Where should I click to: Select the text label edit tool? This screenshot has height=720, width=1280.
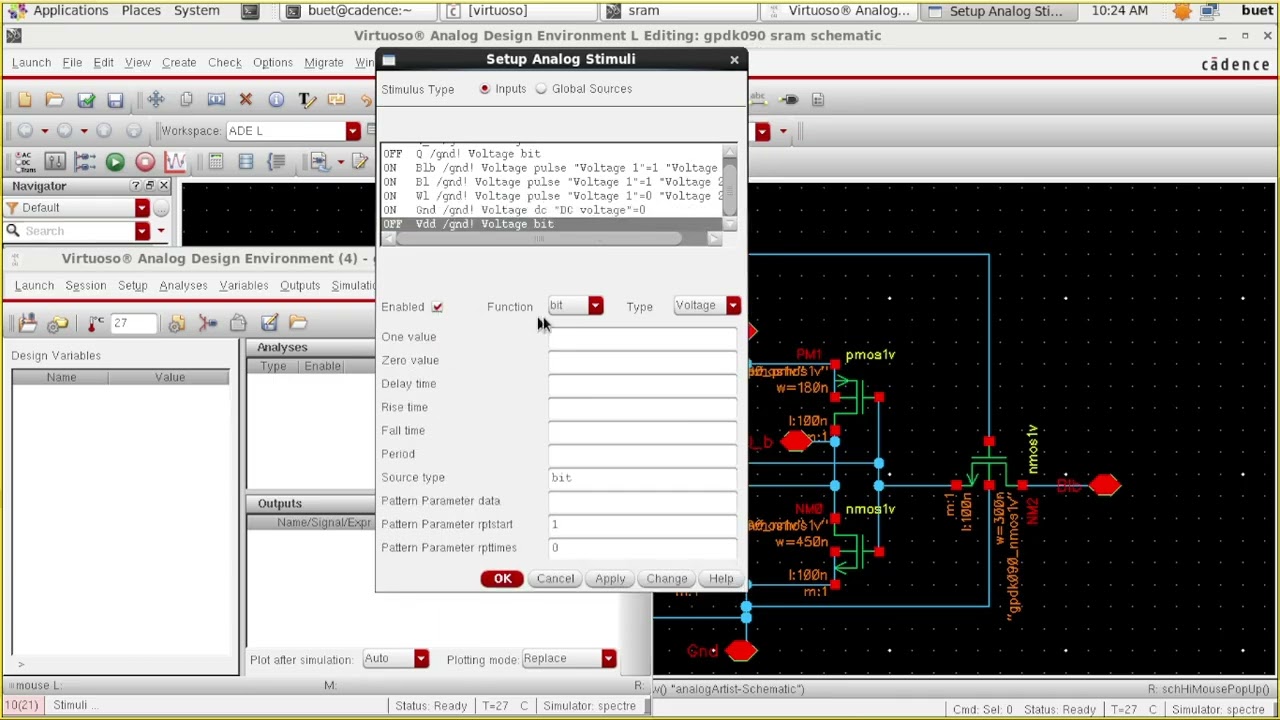(307, 100)
